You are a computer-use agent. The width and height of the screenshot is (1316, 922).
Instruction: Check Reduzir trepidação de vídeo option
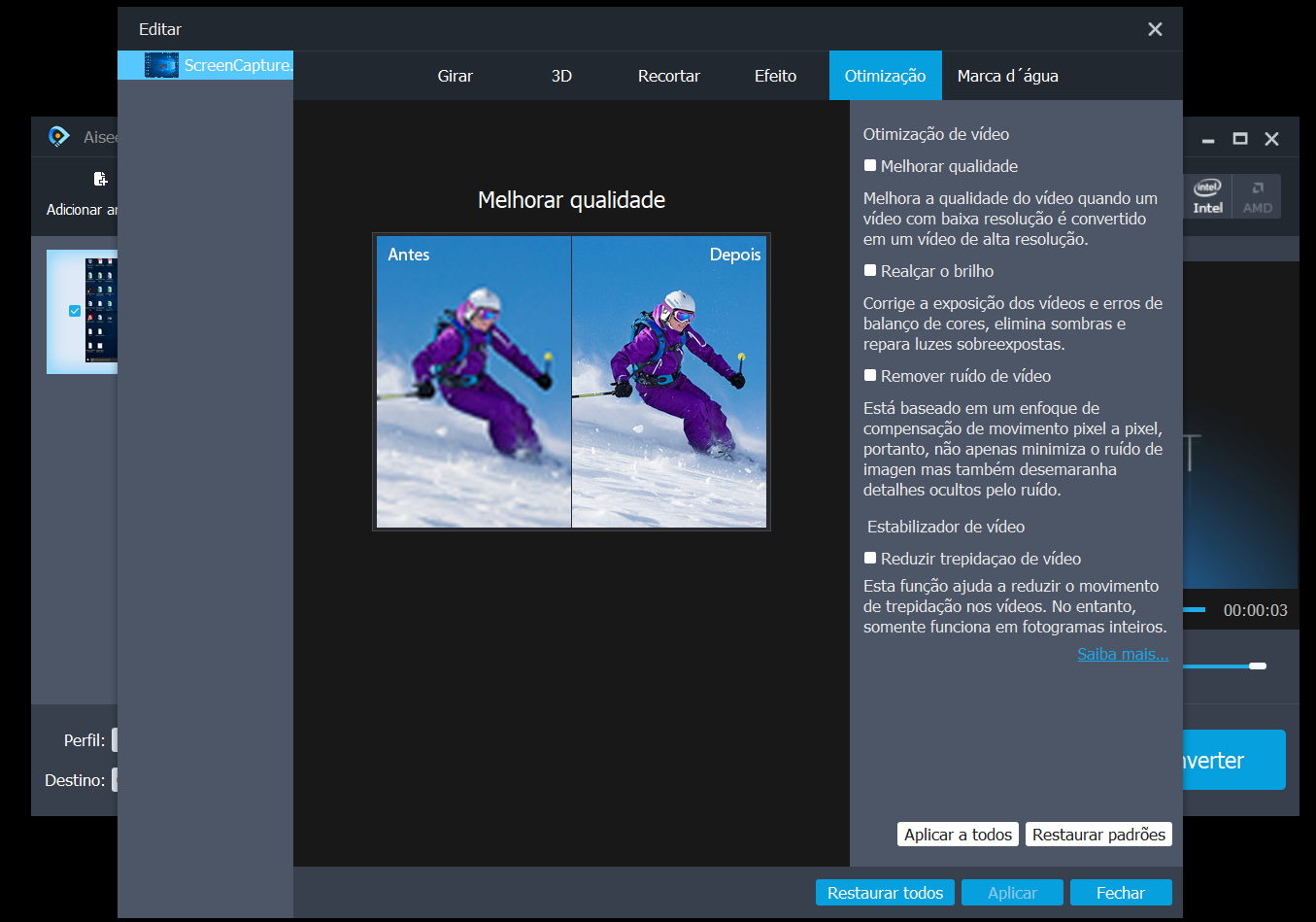click(x=870, y=559)
